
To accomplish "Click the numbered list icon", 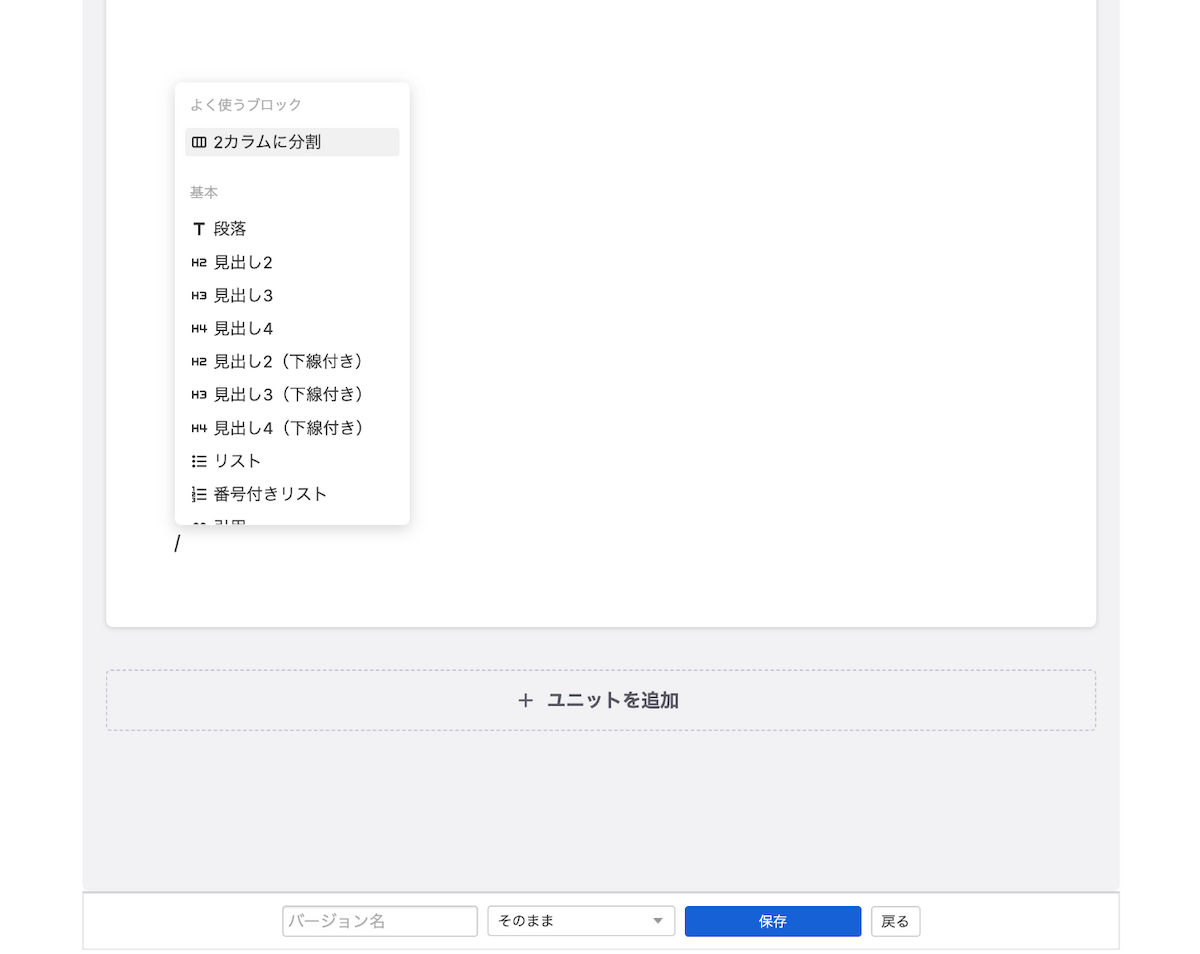I will [x=199, y=495].
